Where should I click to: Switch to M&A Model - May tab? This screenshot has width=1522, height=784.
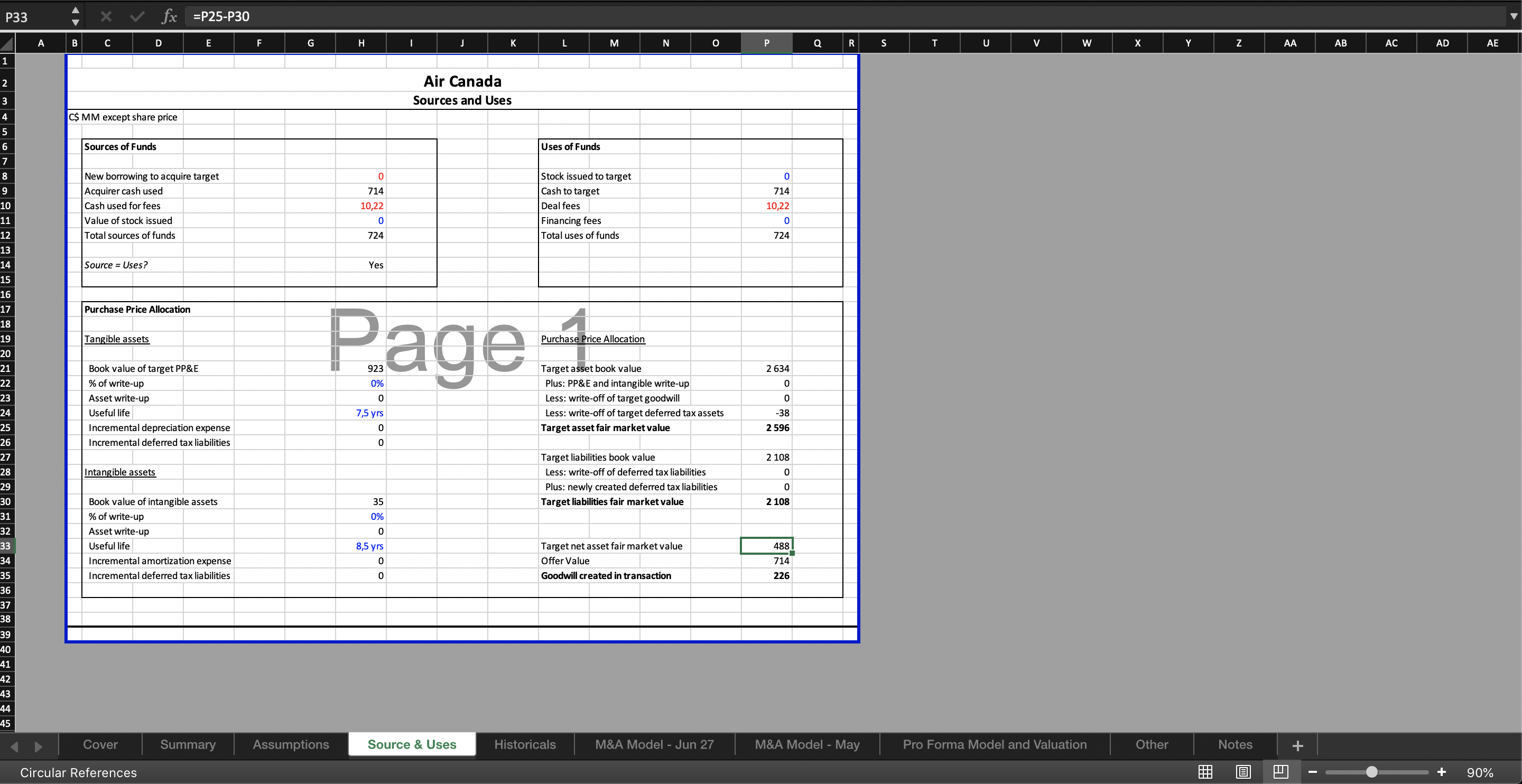tap(807, 744)
